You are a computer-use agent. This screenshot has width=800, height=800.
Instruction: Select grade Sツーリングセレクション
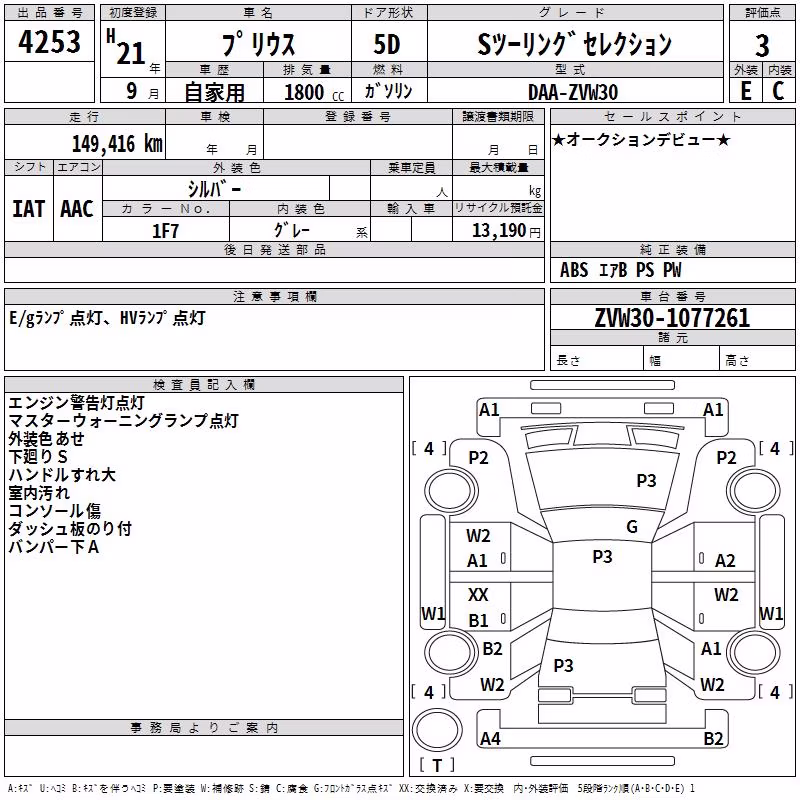[574, 44]
